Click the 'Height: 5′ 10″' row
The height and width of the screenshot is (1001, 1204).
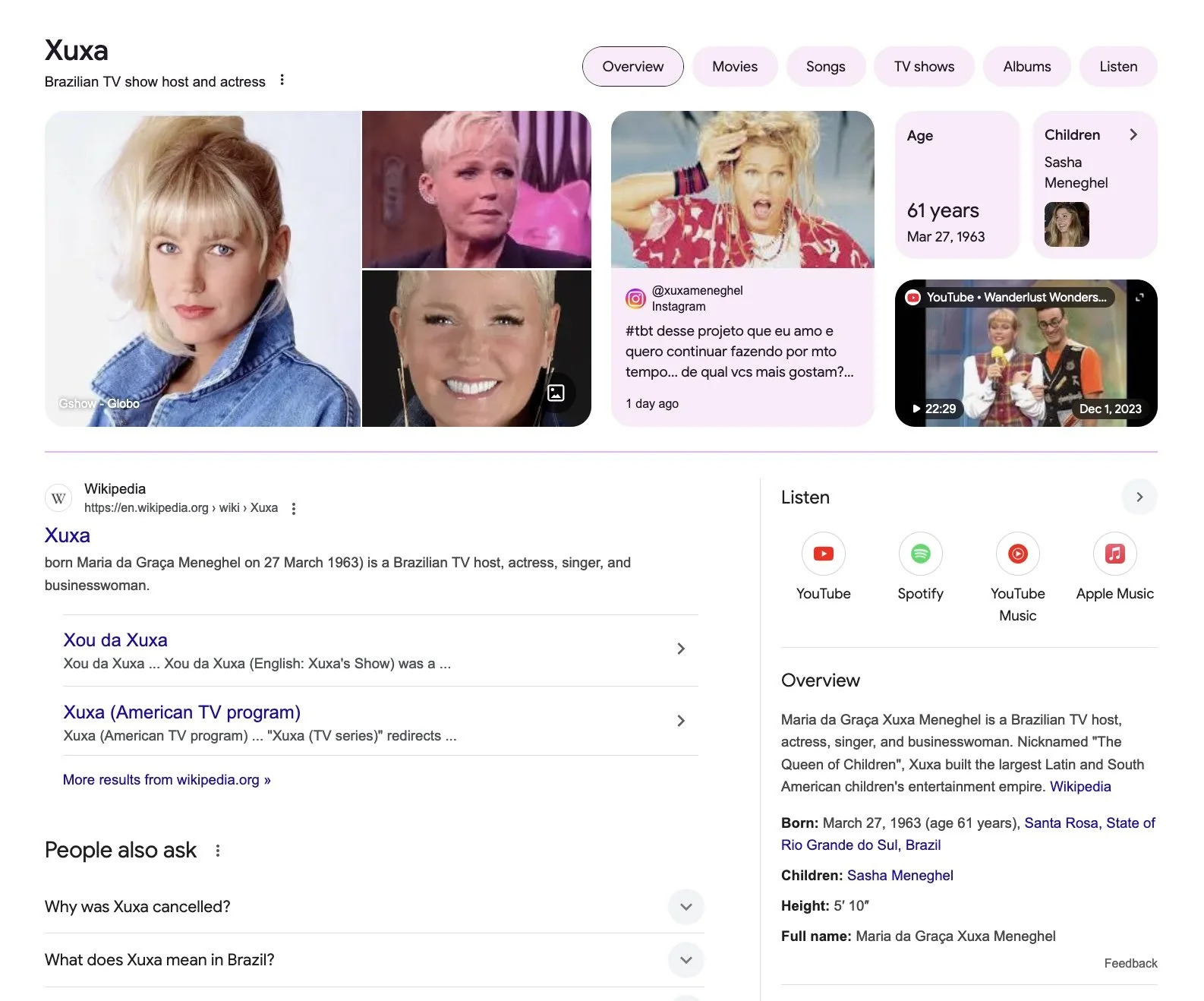[x=825, y=905]
